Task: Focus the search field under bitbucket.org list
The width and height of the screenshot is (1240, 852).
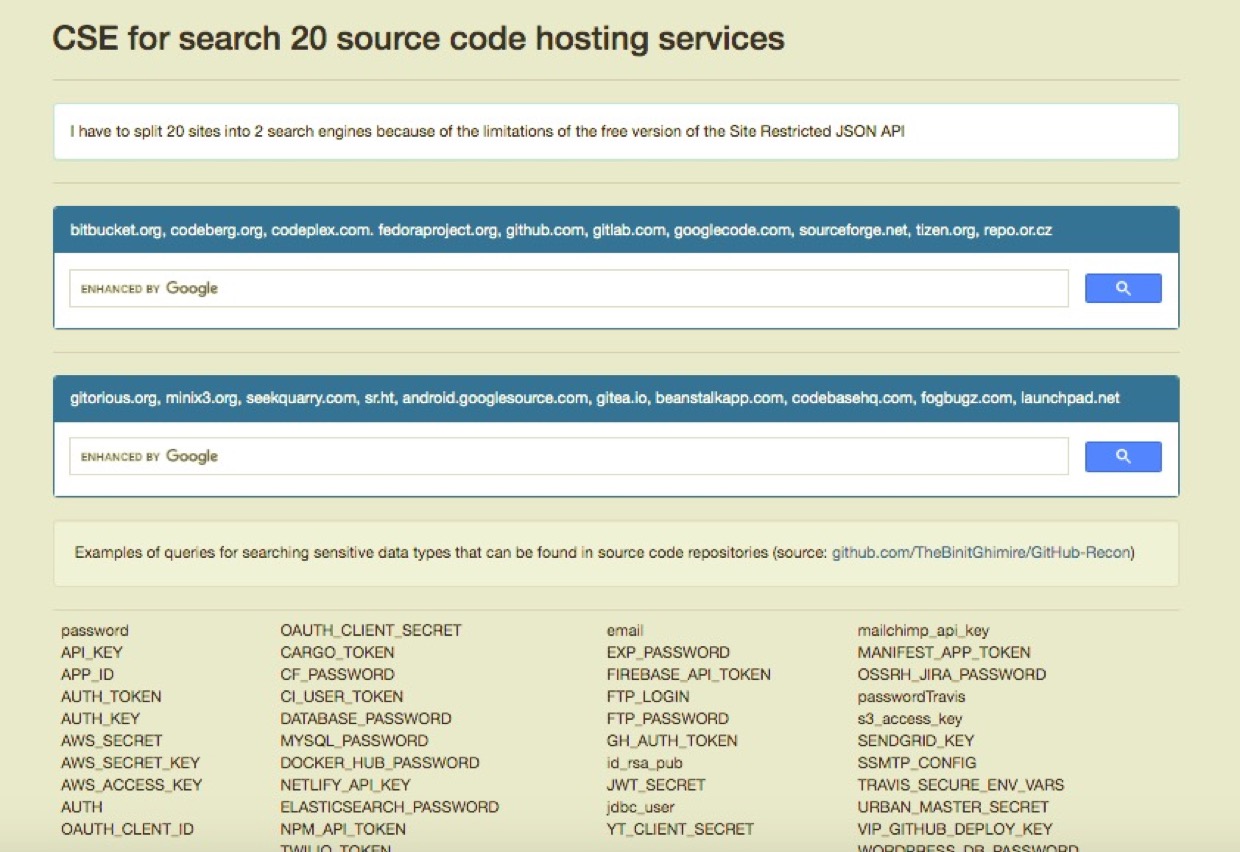Action: (x=568, y=288)
